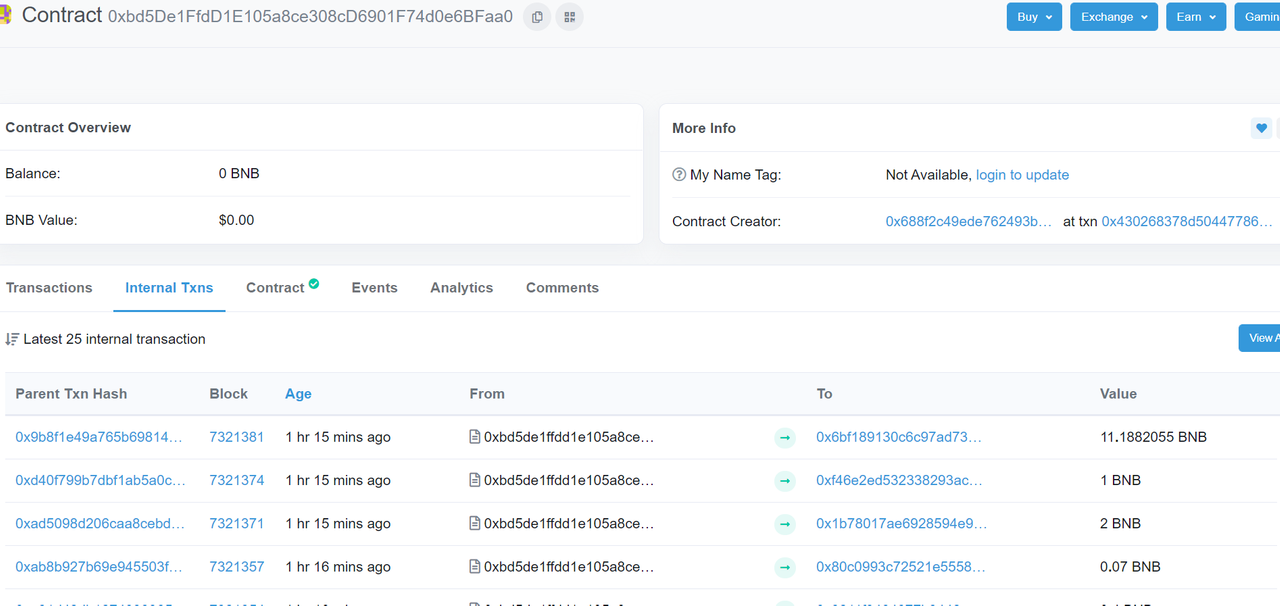Open block 7321374
Image resolution: width=1280 pixels, height=606 pixels.
click(x=236, y=480)
